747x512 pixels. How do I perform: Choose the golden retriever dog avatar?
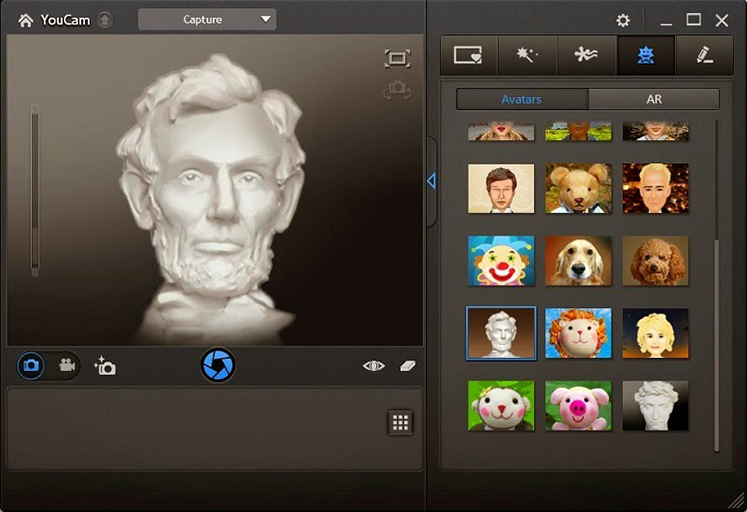pyautogui.click(x=578, y=261)
